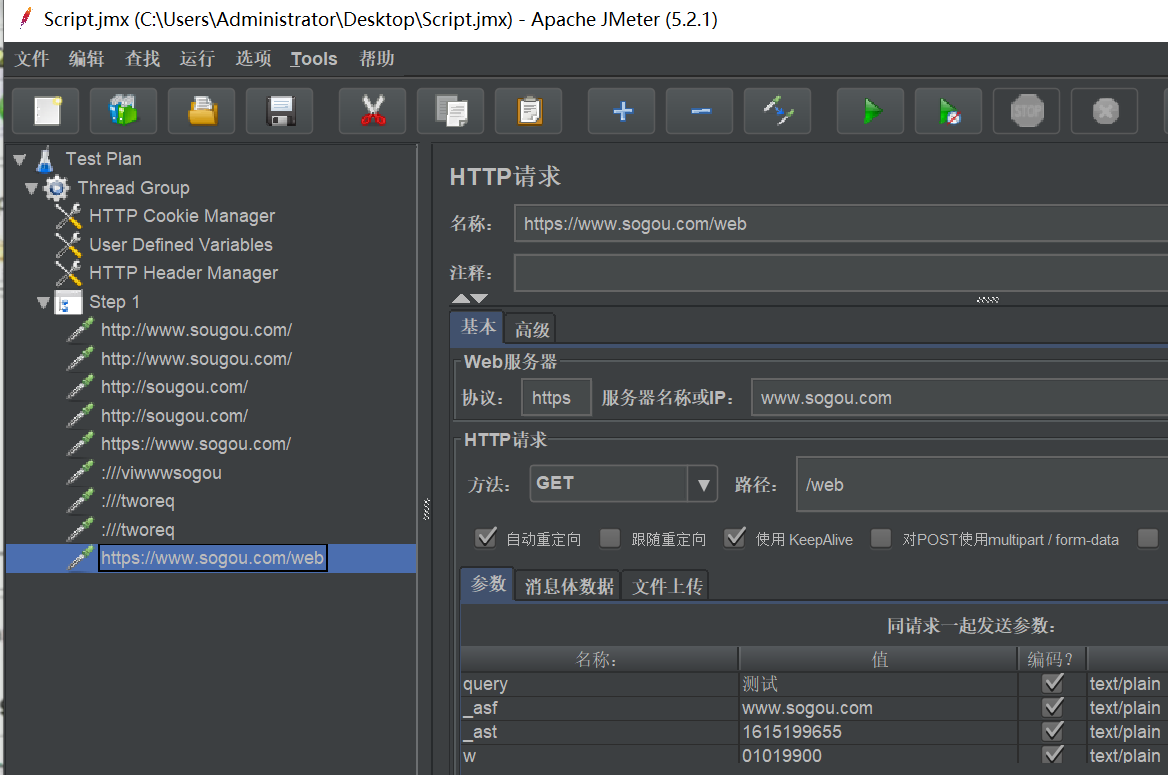Open the 选项 menu
Viewport: 1168px width, 775px height.
[x=253, y=58]
